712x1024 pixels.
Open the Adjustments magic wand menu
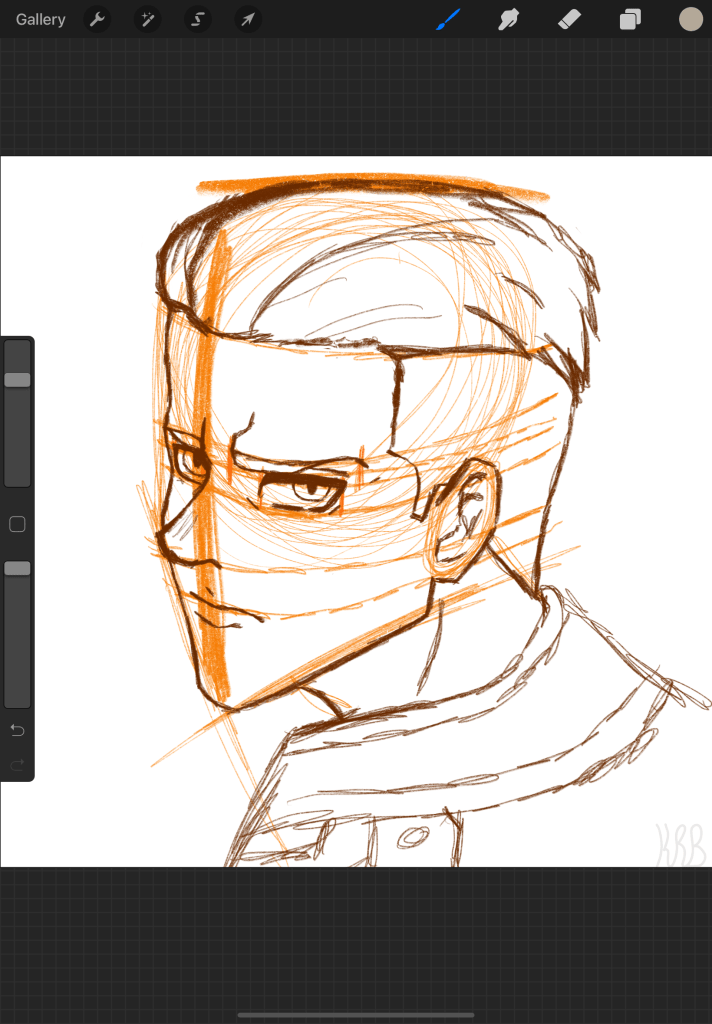tap(148, 20)
